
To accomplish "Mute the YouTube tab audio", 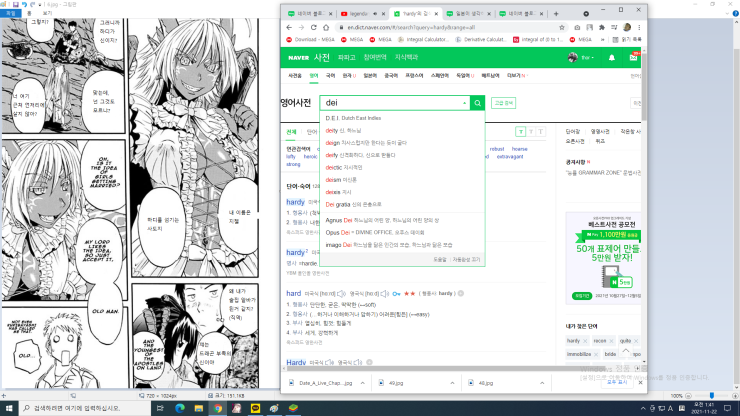I will pyautogui.click(x=375, y=14).
